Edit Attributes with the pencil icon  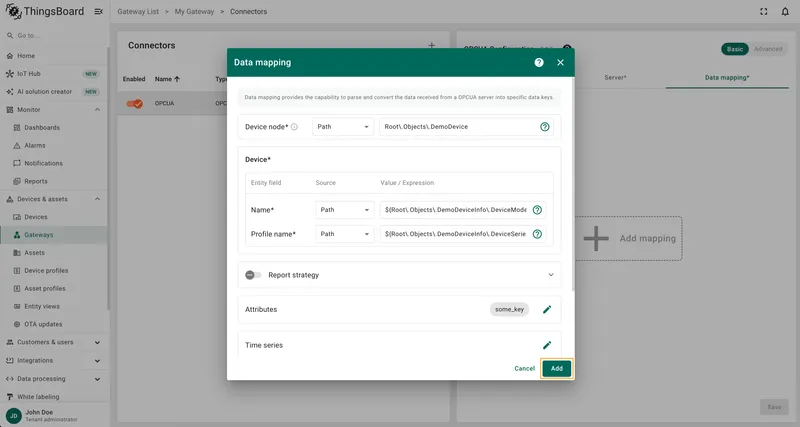547,309
